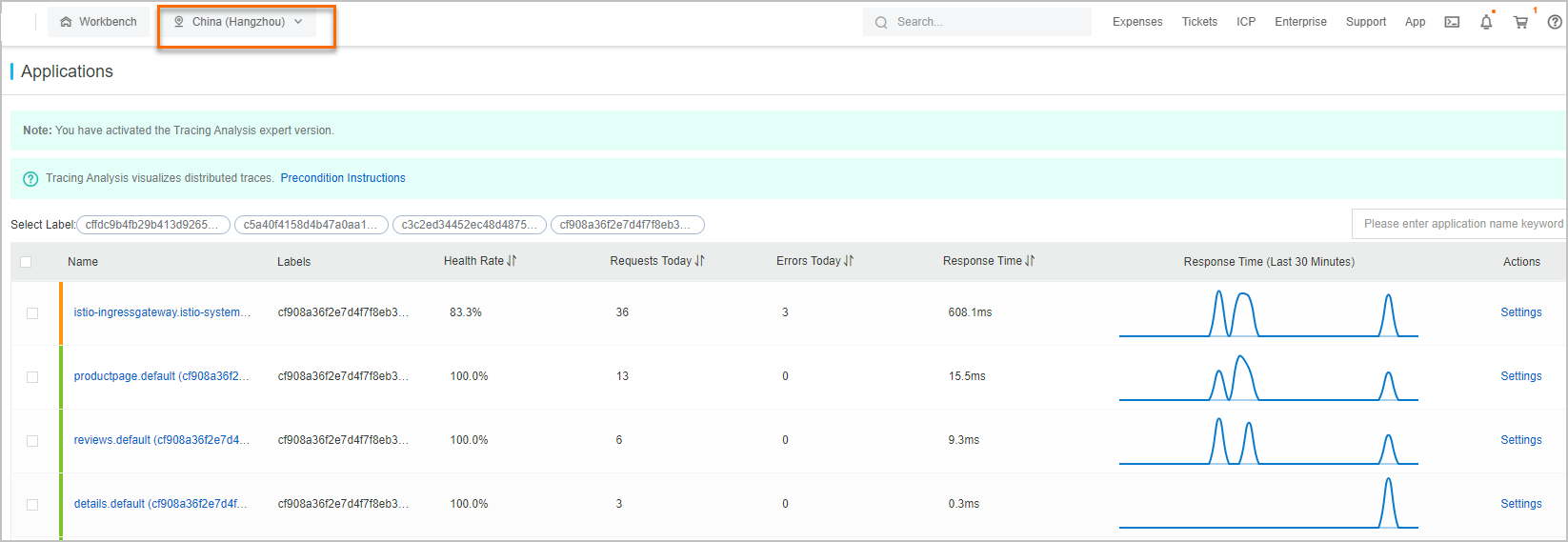
Task: Open Settings for istio-ingressgateway row
Action: [1520, 312]
